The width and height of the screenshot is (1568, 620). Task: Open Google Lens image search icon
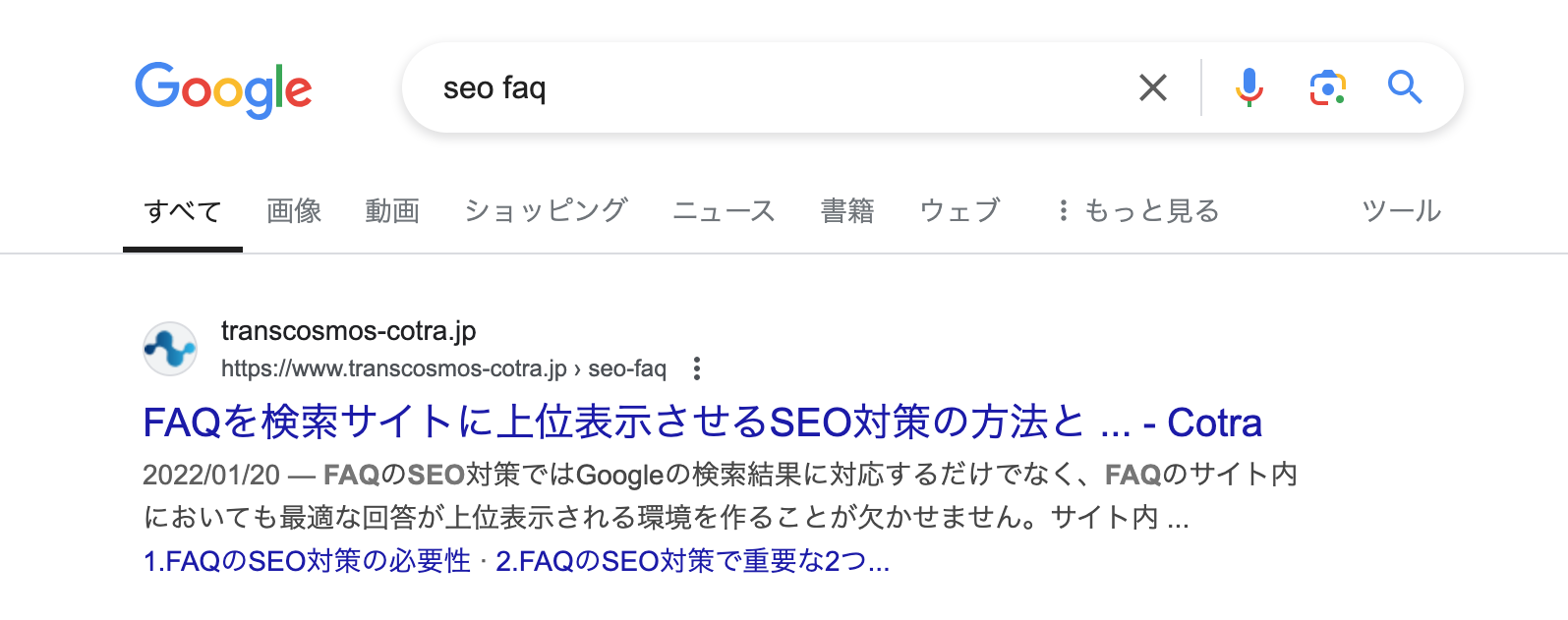coord(1327,87)
